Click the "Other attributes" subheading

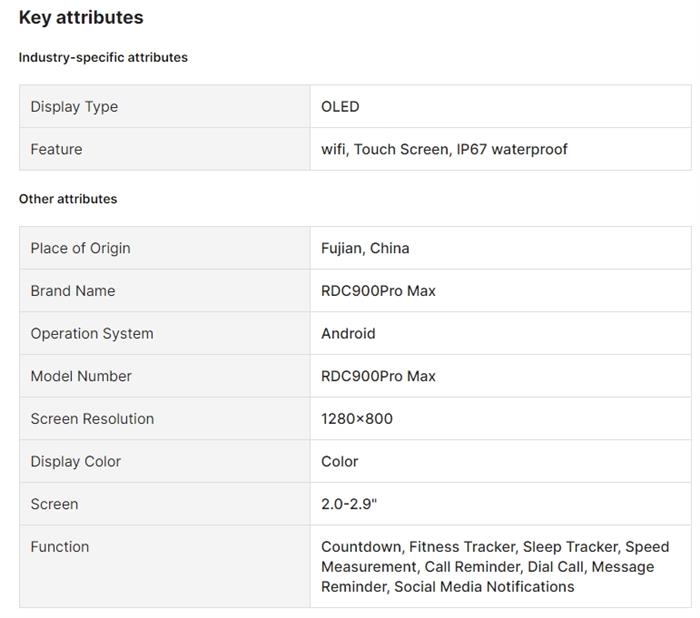point(68,199)
